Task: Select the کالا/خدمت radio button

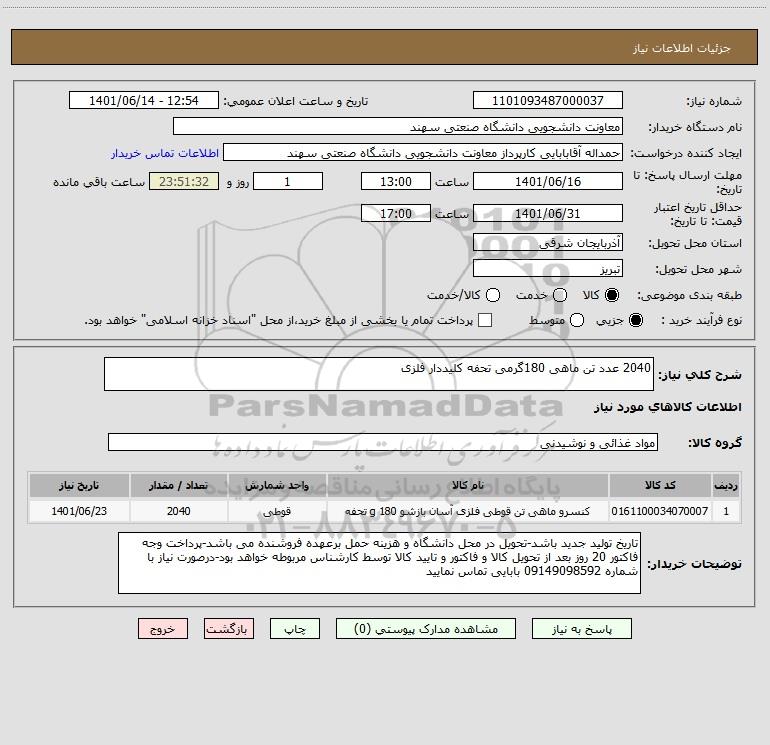Action: click(x=493, y=295)
